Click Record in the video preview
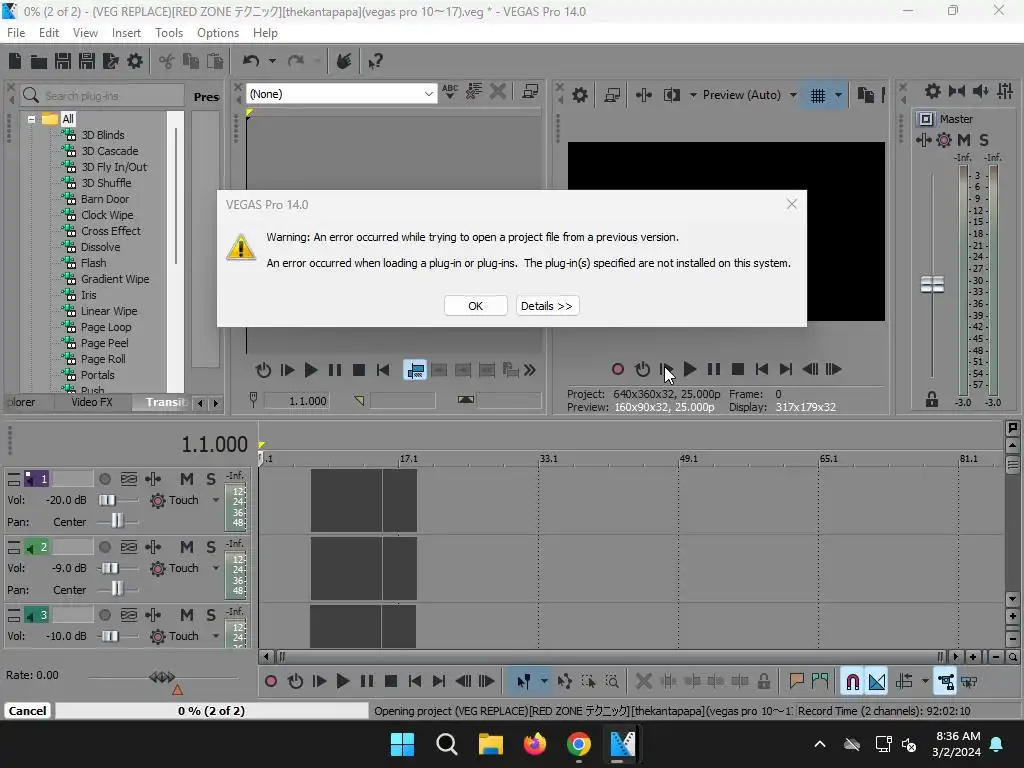 click(618, 369)
